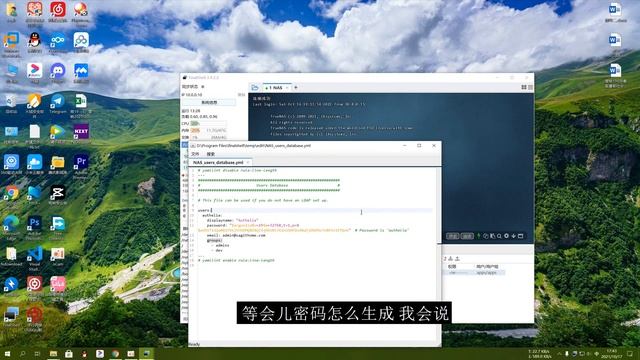Open NetEase Cloud Music desktop icon
The height and width of the screenshot is (360, 640).
coord(58,11)
